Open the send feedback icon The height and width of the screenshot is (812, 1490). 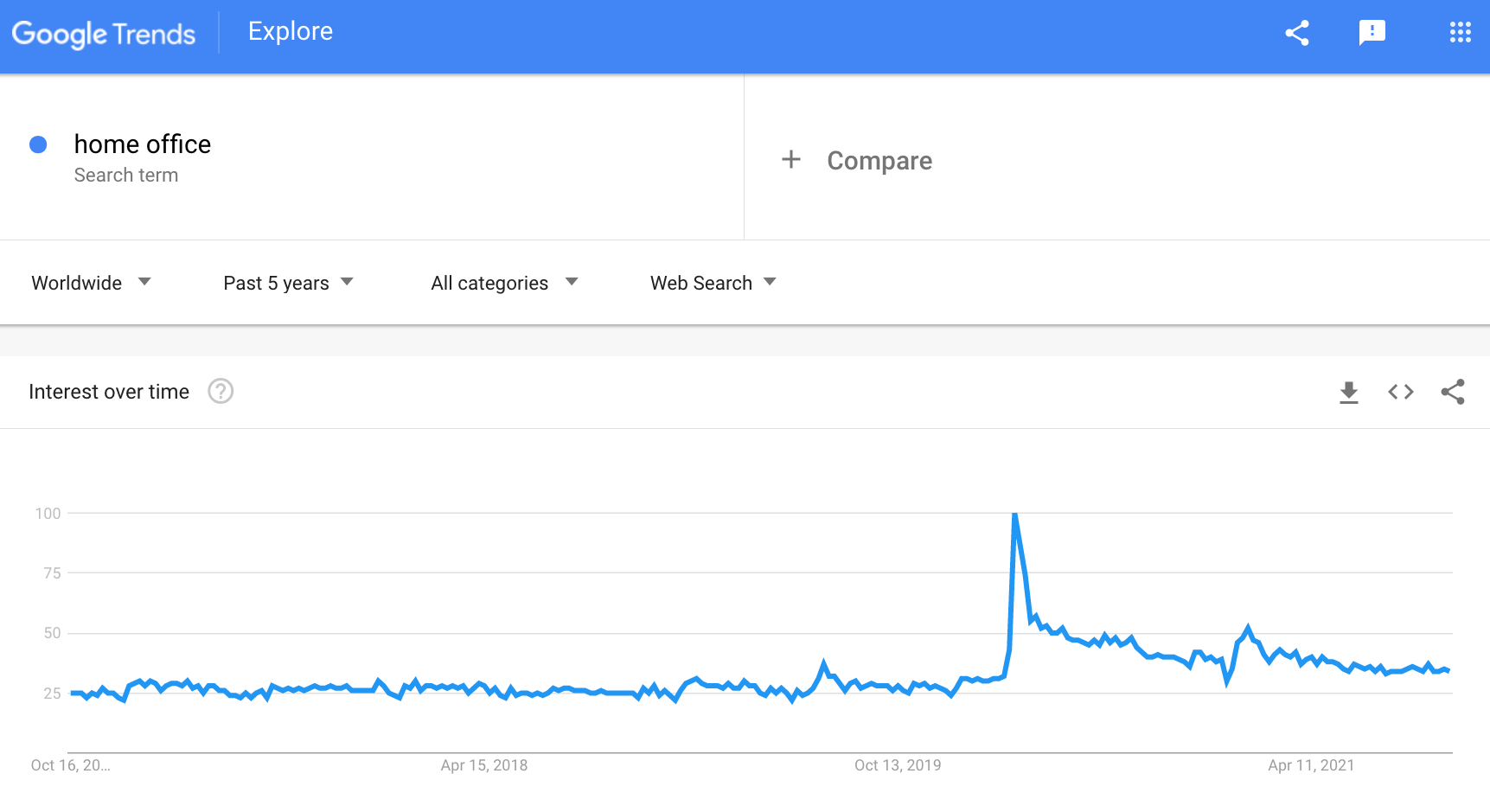(1372, 33)
